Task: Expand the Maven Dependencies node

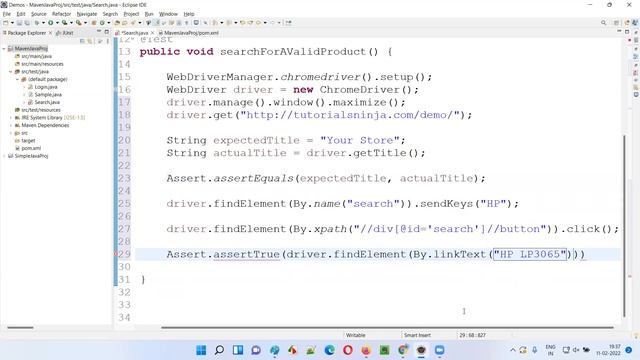Action: [11, 125]
